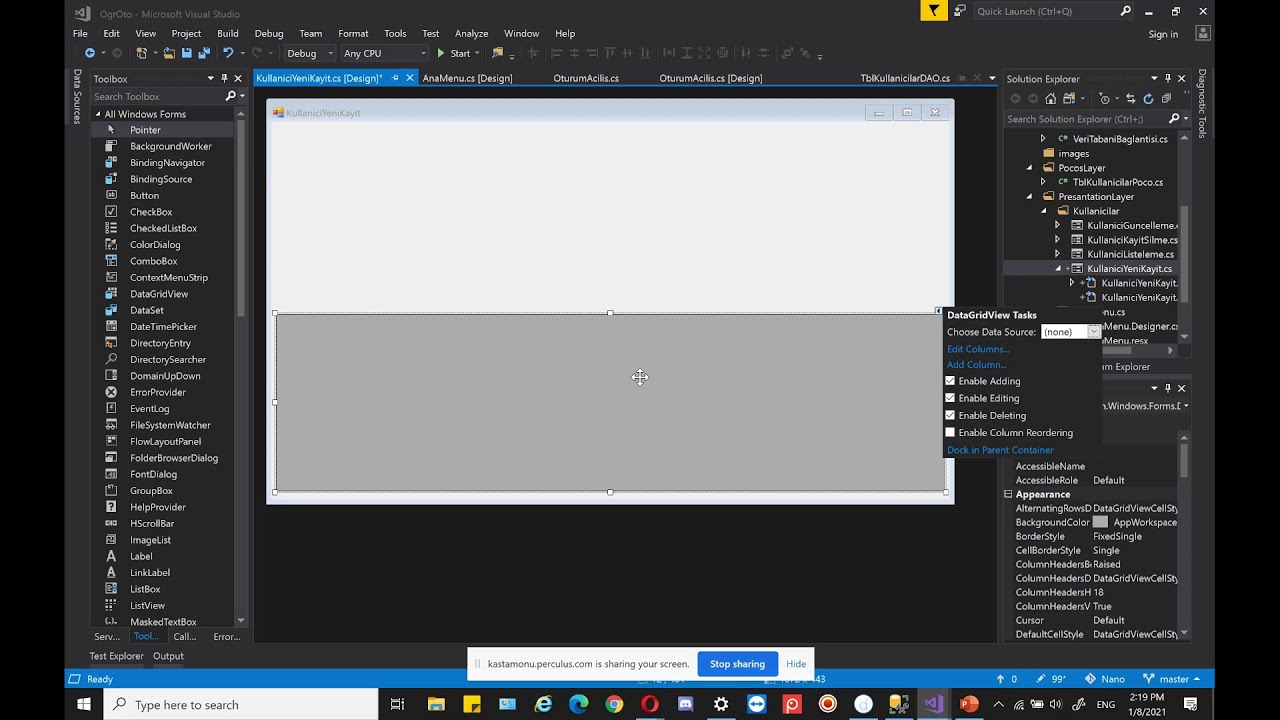Click the Pending Changes Filter clock icon
1280x720 pixels.
tap(1104, 98)
